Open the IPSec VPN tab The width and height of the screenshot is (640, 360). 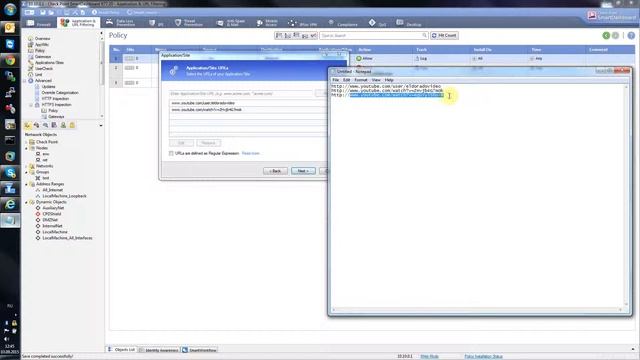302,23
